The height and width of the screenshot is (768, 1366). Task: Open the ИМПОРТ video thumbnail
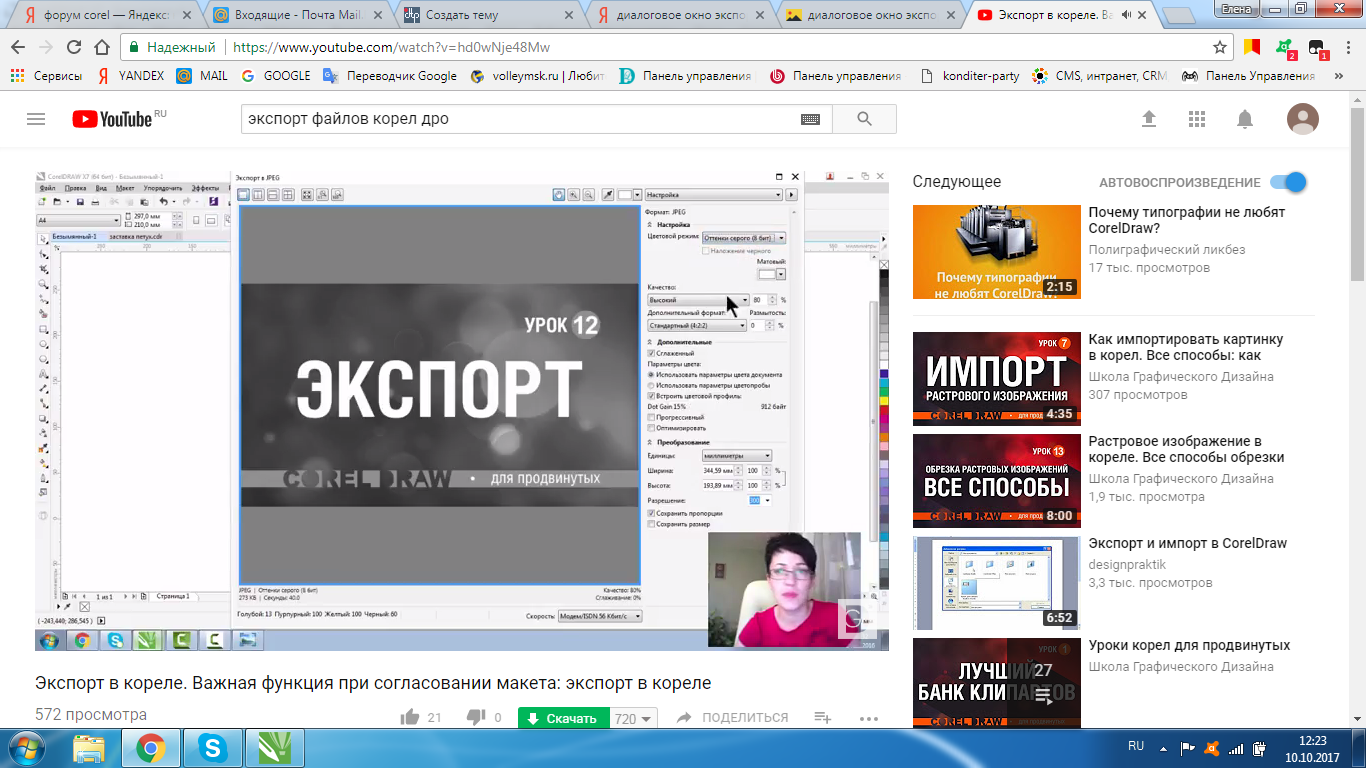coord(997,379)
